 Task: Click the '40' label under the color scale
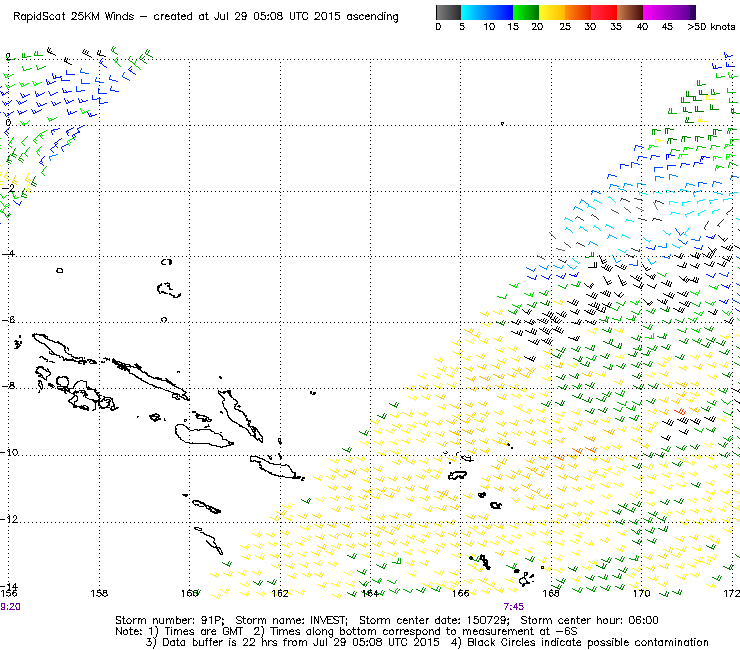pyautogui.click(x=642, y=27)
